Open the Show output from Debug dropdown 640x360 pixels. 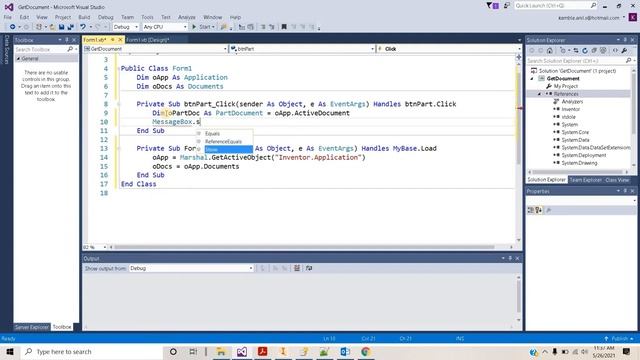click(191, 268)
